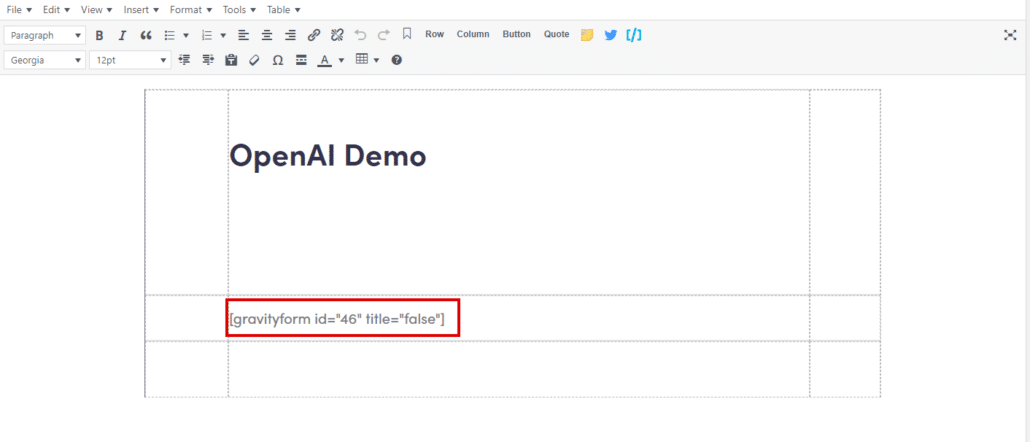Open the Table menu
This screenshot has height=442, width=1030.
pyautogui.click(x=284, y=10)
